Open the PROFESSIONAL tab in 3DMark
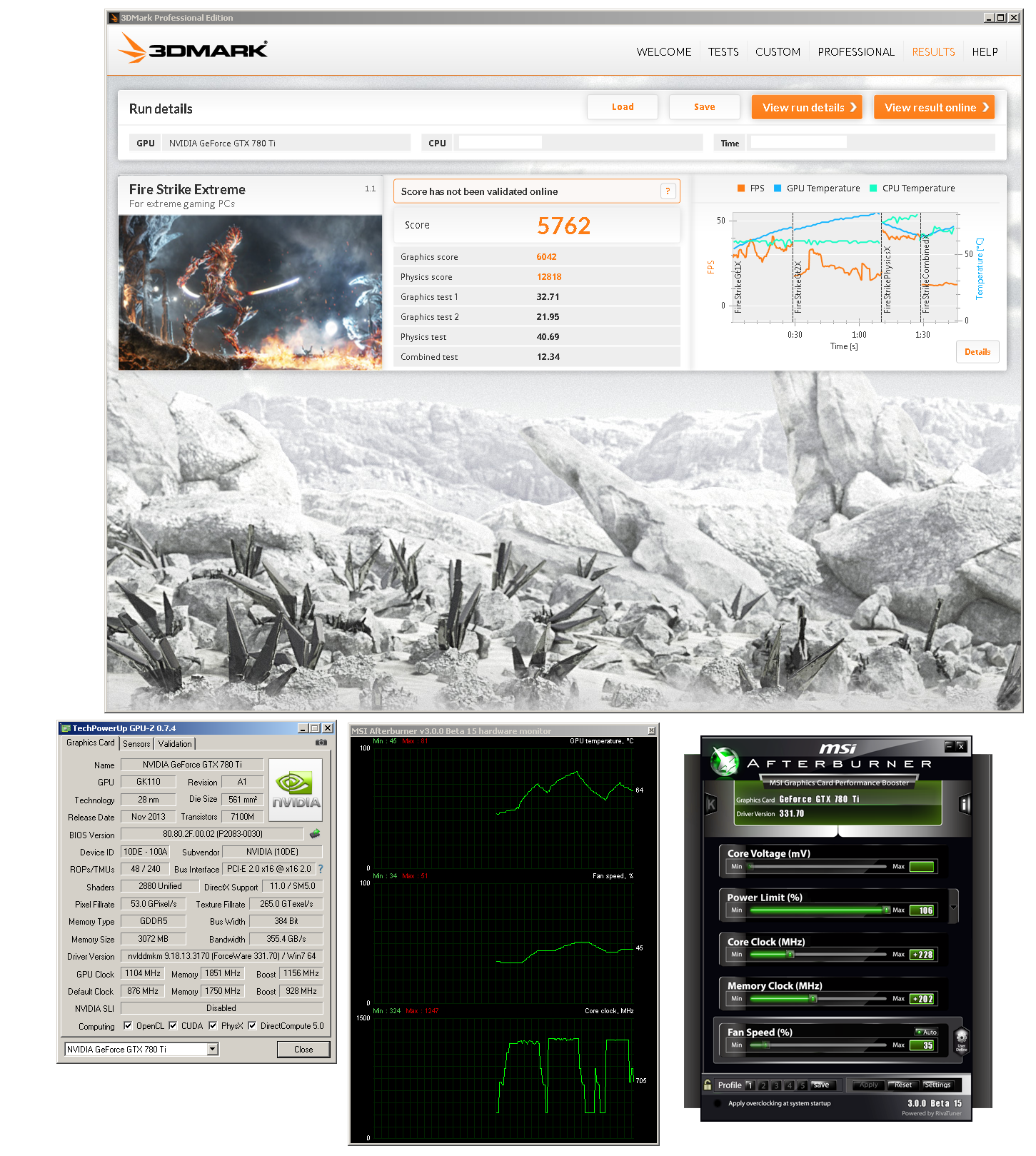Screen dimensions: 1036x1156 click(856, 51)
